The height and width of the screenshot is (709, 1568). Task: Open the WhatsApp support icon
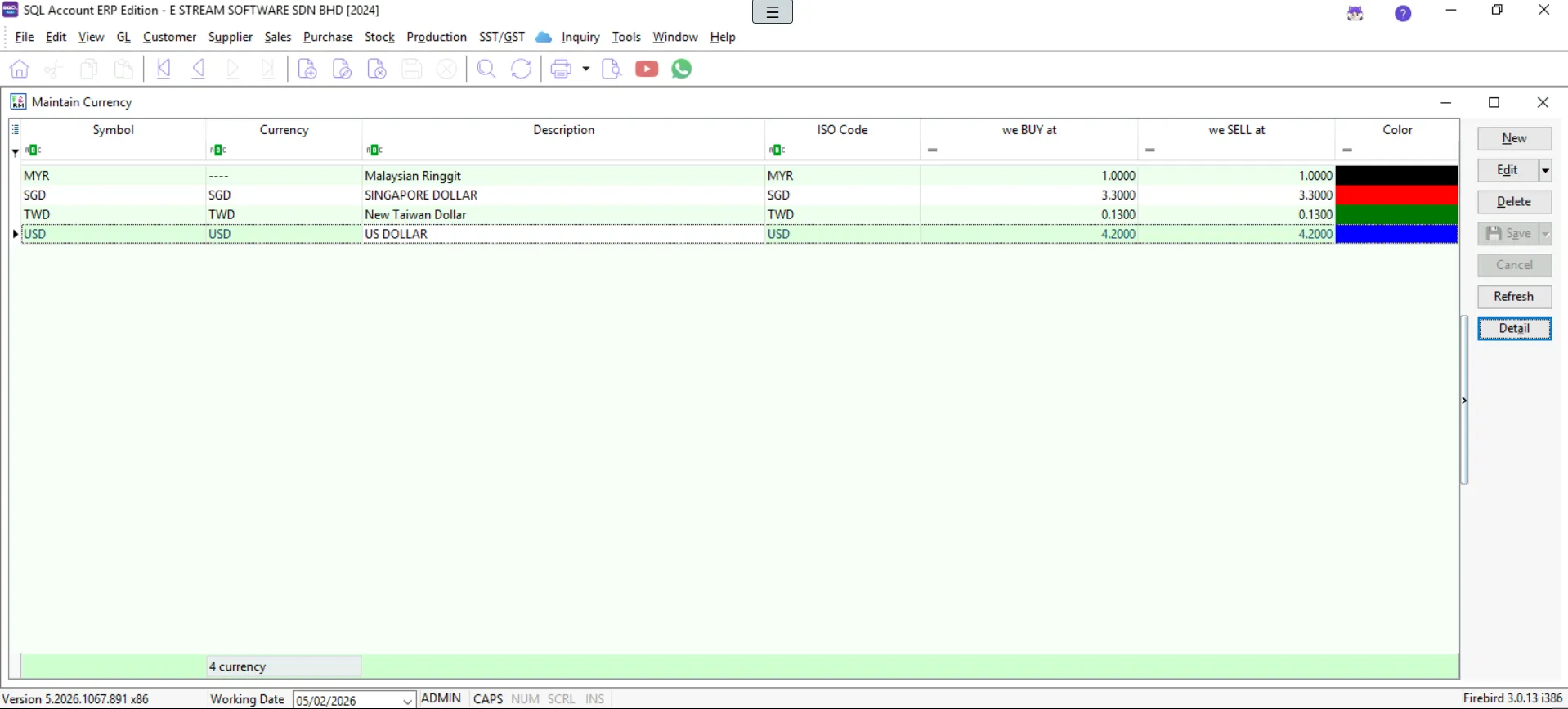tap(682, 69)
